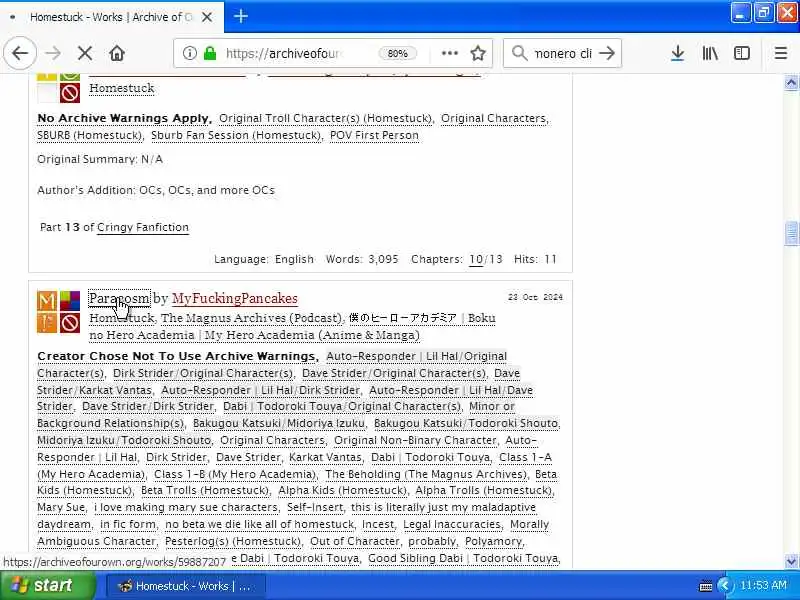View site information icon in address bar

click(189, 53)
